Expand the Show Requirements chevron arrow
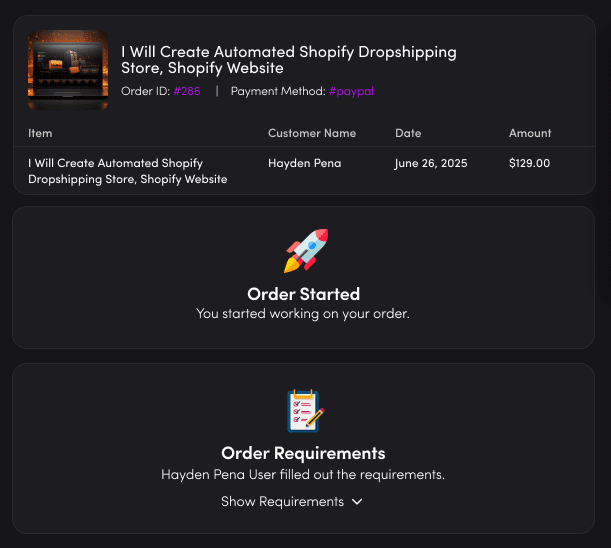 coord(357,502)
